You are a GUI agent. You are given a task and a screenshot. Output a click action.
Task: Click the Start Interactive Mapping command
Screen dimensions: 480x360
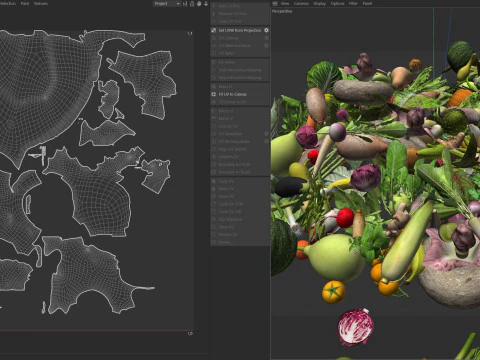240,70
